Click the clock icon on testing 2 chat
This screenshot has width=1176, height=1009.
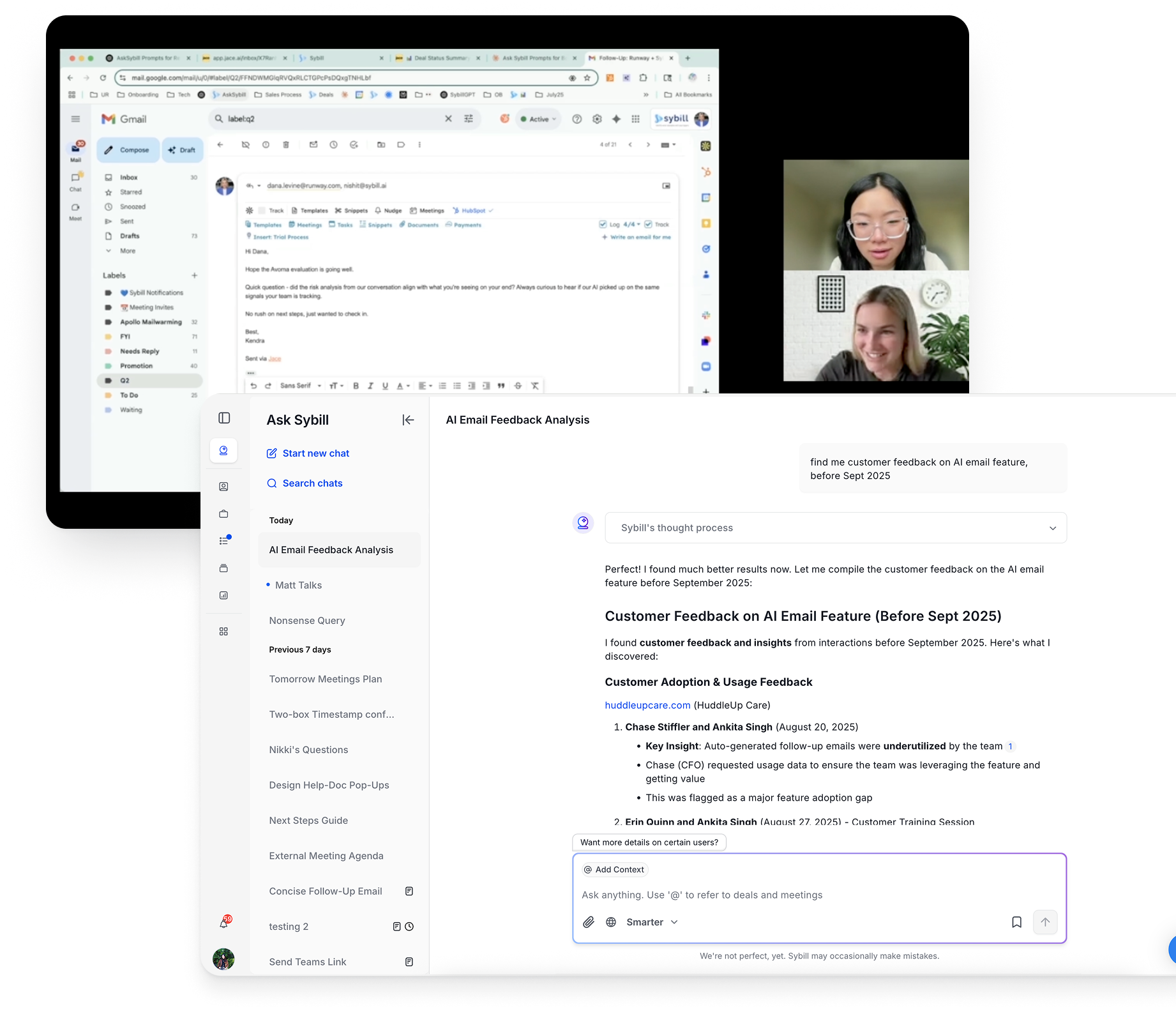[x=409, y=927]
